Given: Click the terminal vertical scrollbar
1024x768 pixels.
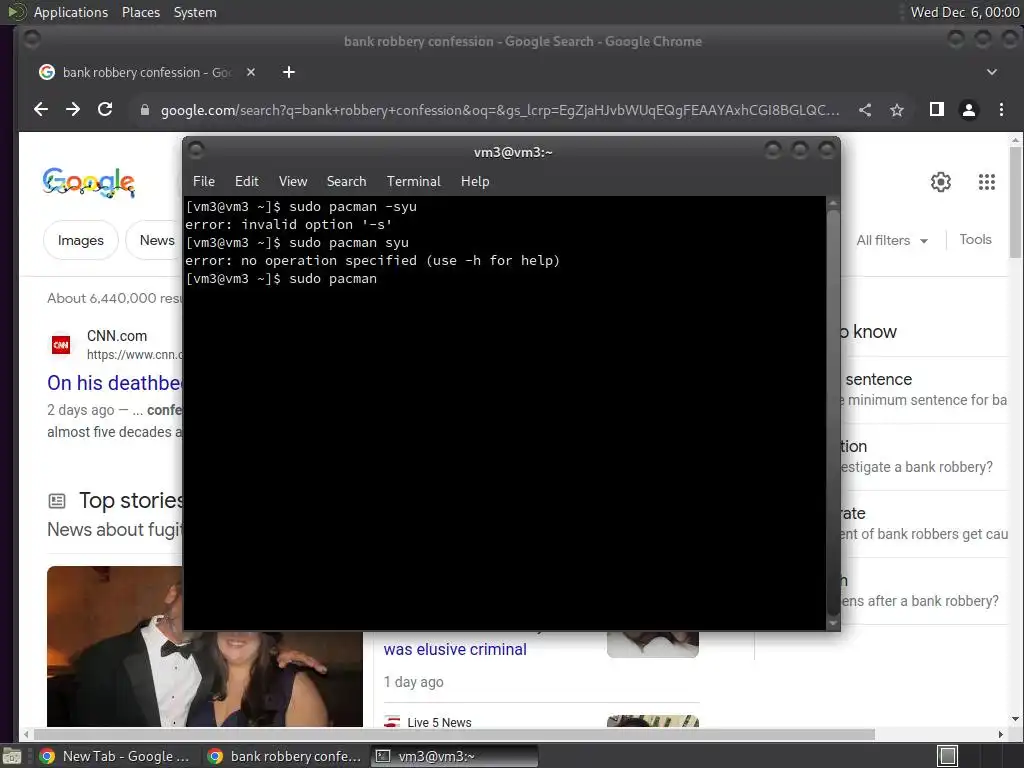Looking at the screenshot, I should click(833, 413).
